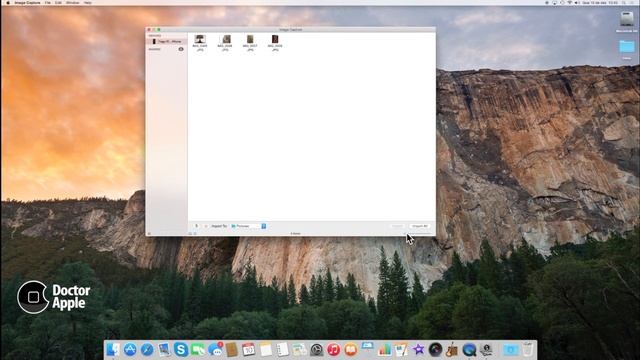Viewport: 640px width, 360px height.
Task: Open Pages from the Dock
Action: point(401,349)
